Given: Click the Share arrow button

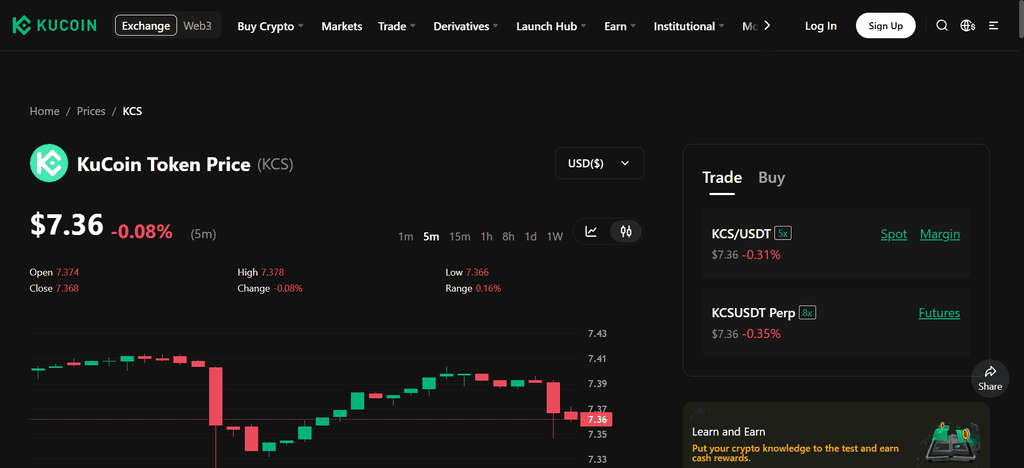Looking at the screenshot, I should (990, 378).
